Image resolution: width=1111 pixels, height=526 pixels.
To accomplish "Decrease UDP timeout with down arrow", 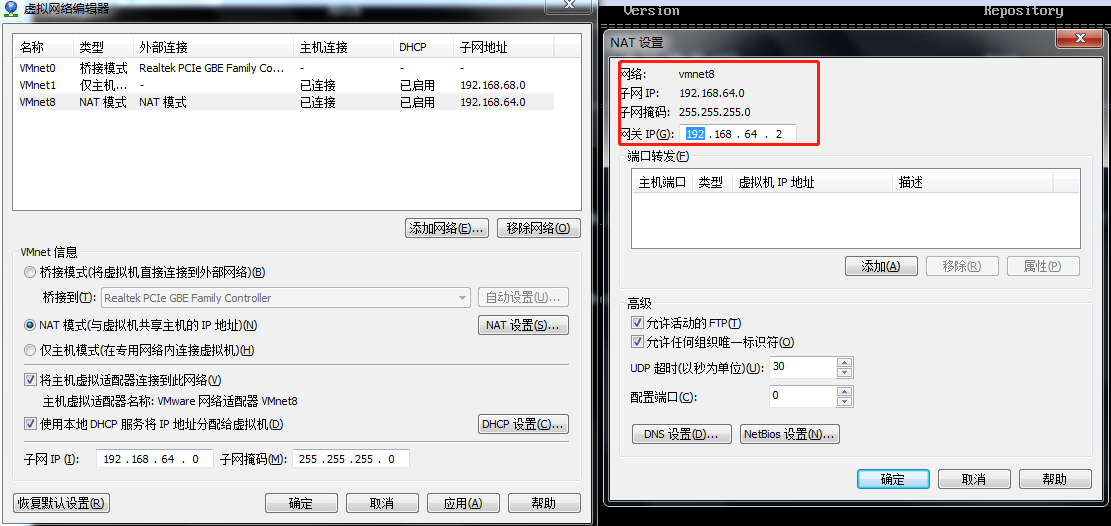I will coord(844,373).
